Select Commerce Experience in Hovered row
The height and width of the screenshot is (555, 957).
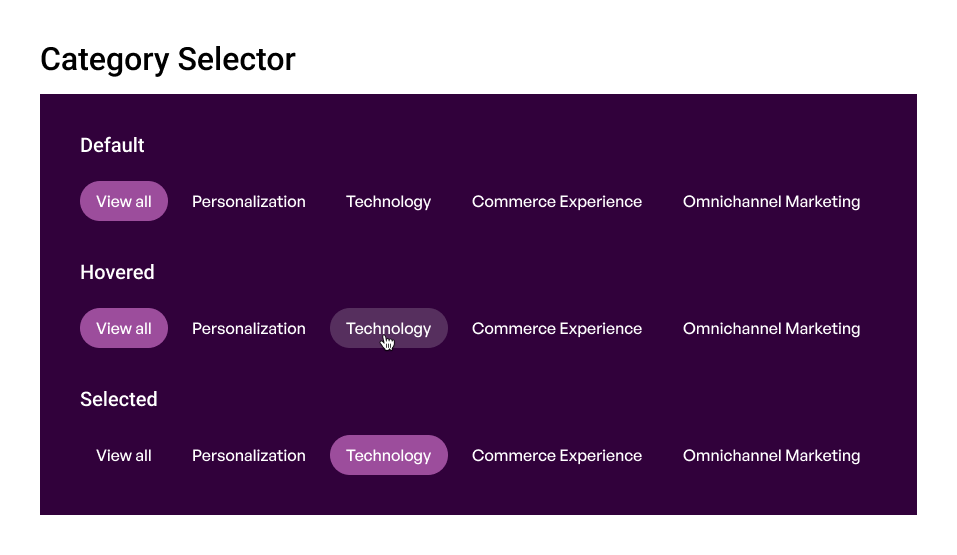[x=557, y=328]
